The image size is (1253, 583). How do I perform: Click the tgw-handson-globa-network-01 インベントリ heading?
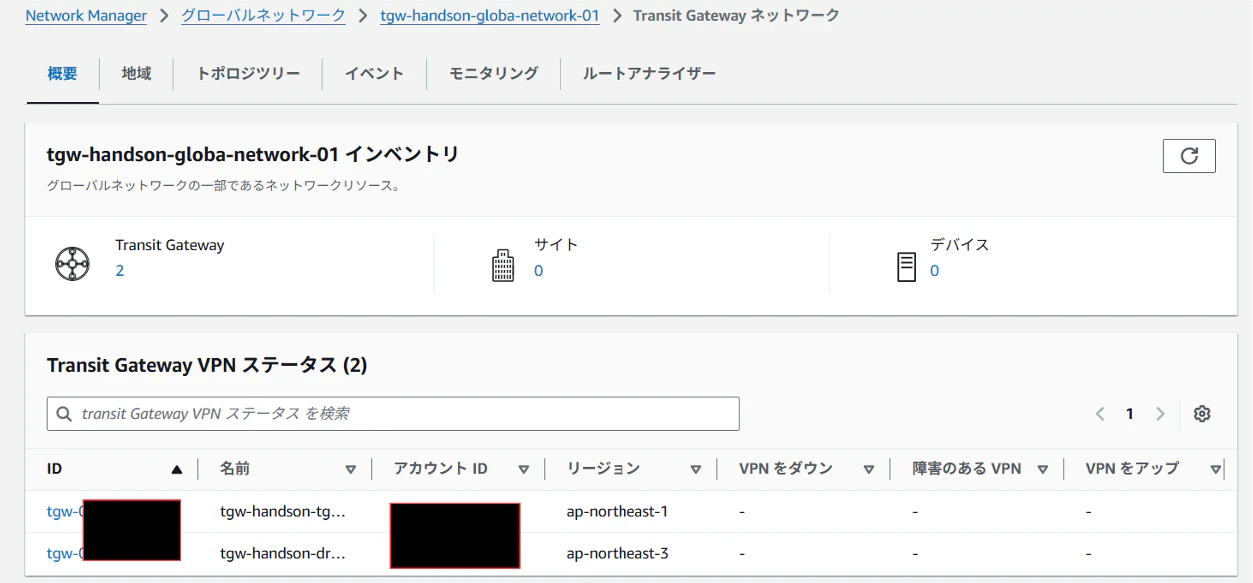tap(253, 154)
